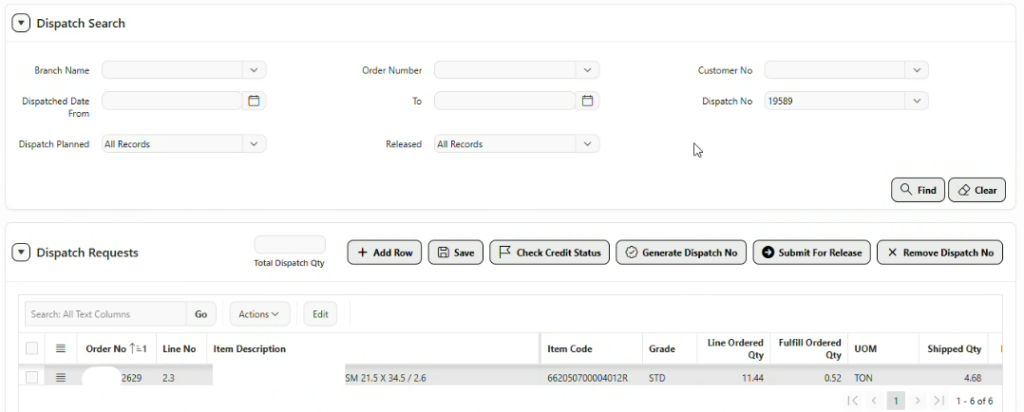Go to the last page of results
The width and height of the screenshot is (1024, 412).
[x=938, y=400]
